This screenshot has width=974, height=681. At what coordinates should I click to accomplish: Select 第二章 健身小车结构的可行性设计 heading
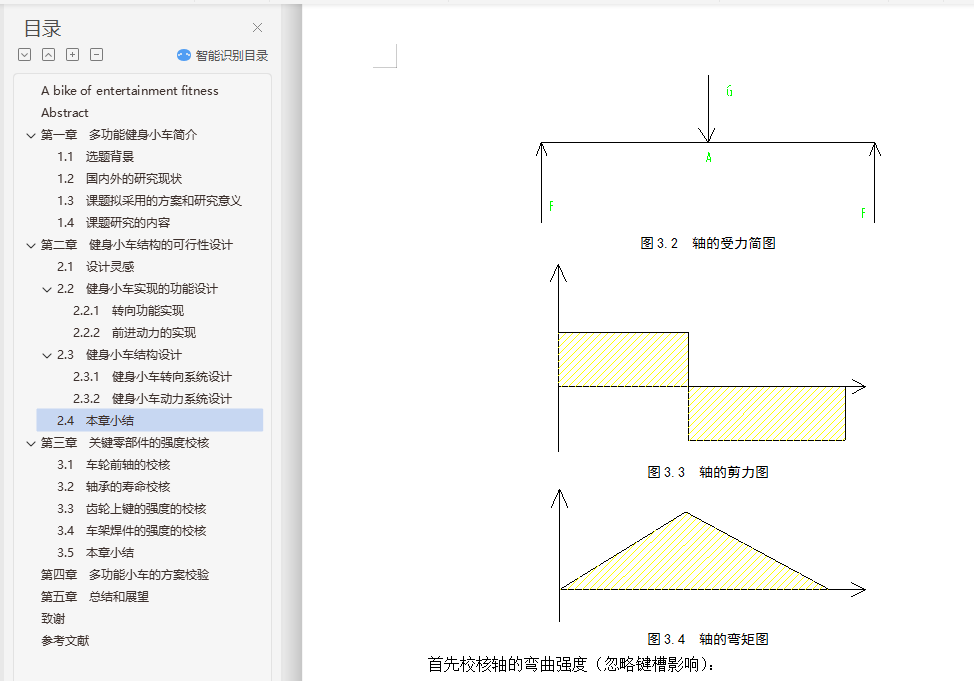point(137,245)
